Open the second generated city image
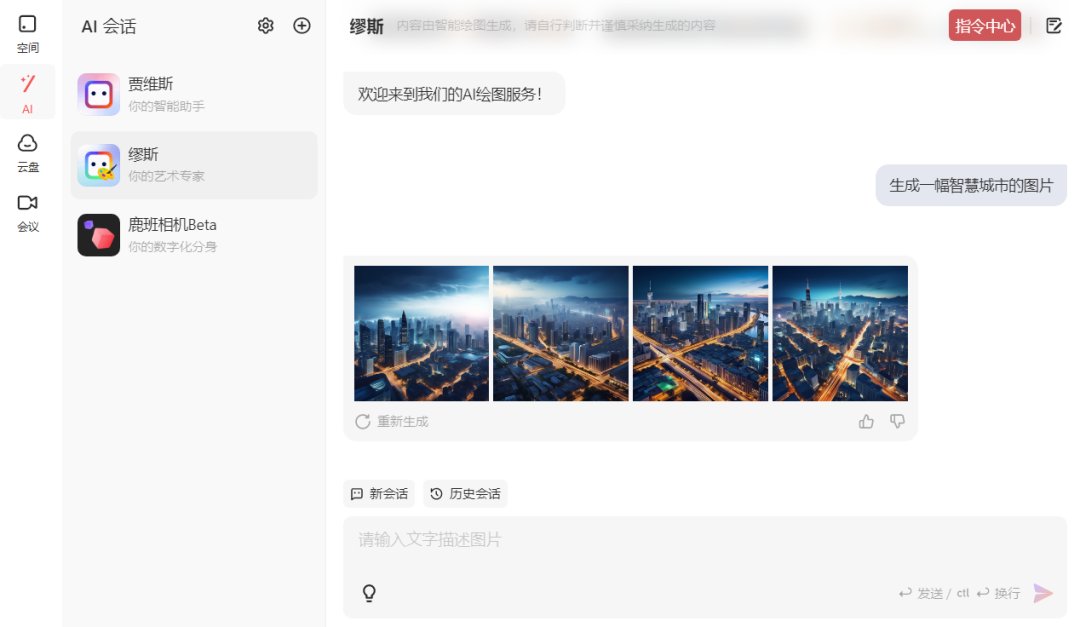This screenshot has height=627, width=1080. coord(561,333)
